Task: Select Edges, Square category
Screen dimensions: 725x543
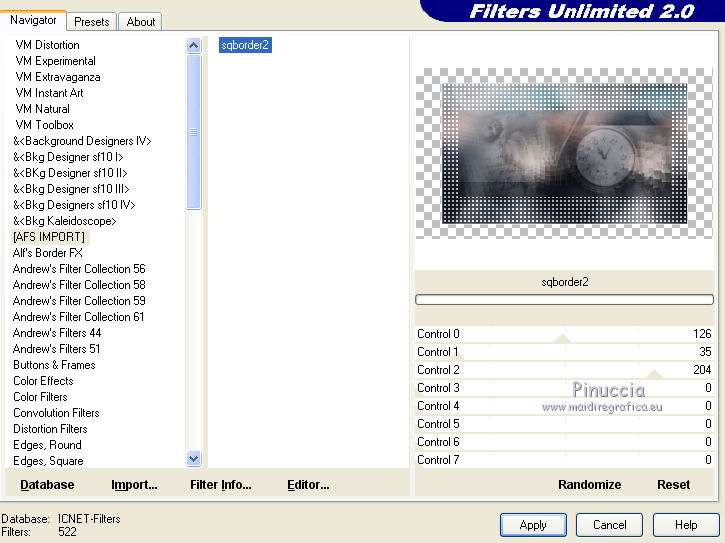Action: pyautogui.click(x=48, y=461)
